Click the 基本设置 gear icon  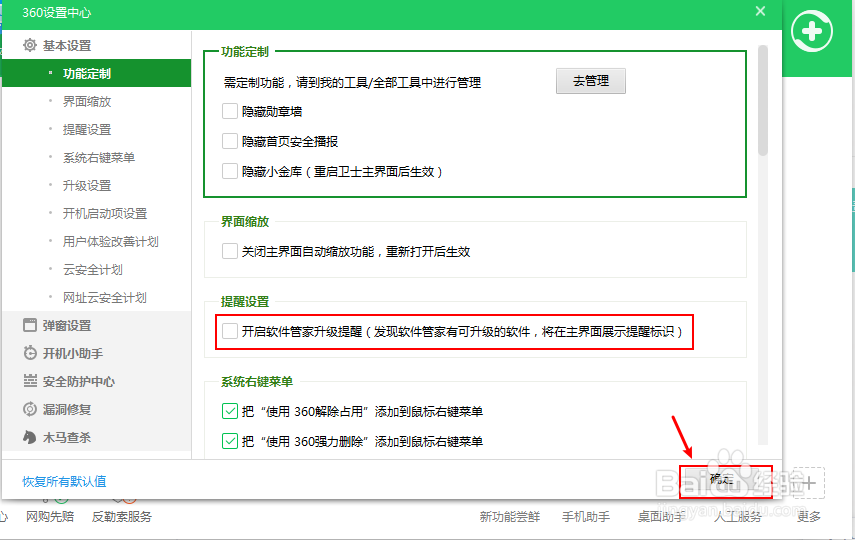coord(30,45)
